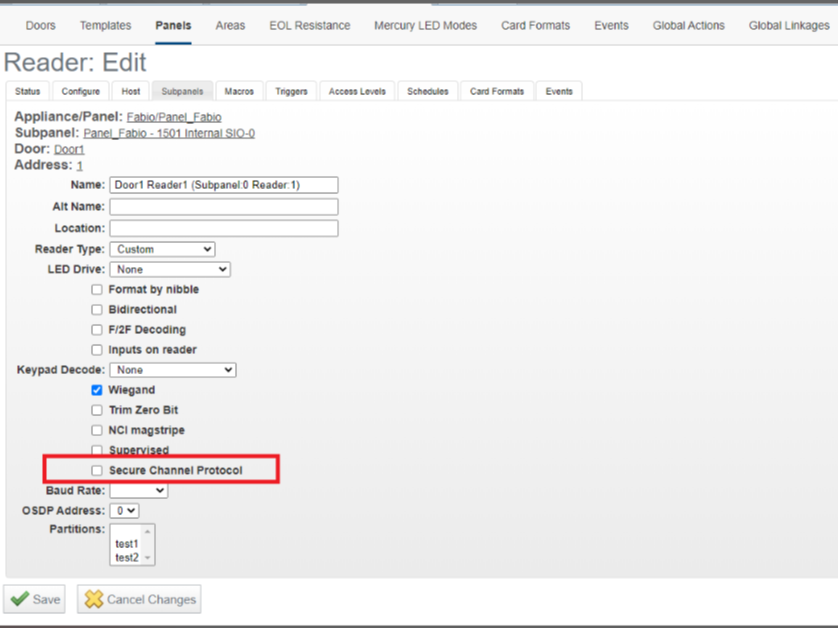Enable the Secure Channel Protocol checkbox

96,470
